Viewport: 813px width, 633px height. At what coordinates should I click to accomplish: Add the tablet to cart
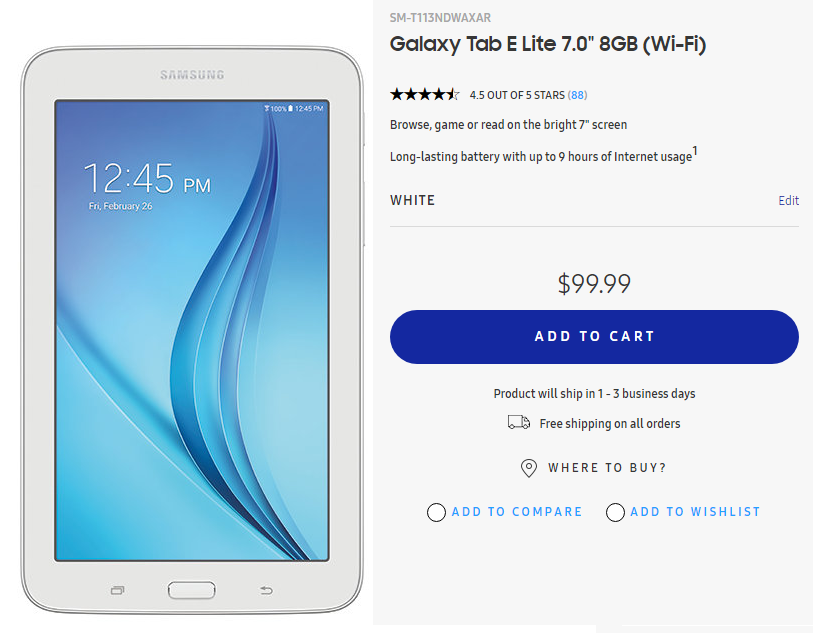click(x=594, y=336)
